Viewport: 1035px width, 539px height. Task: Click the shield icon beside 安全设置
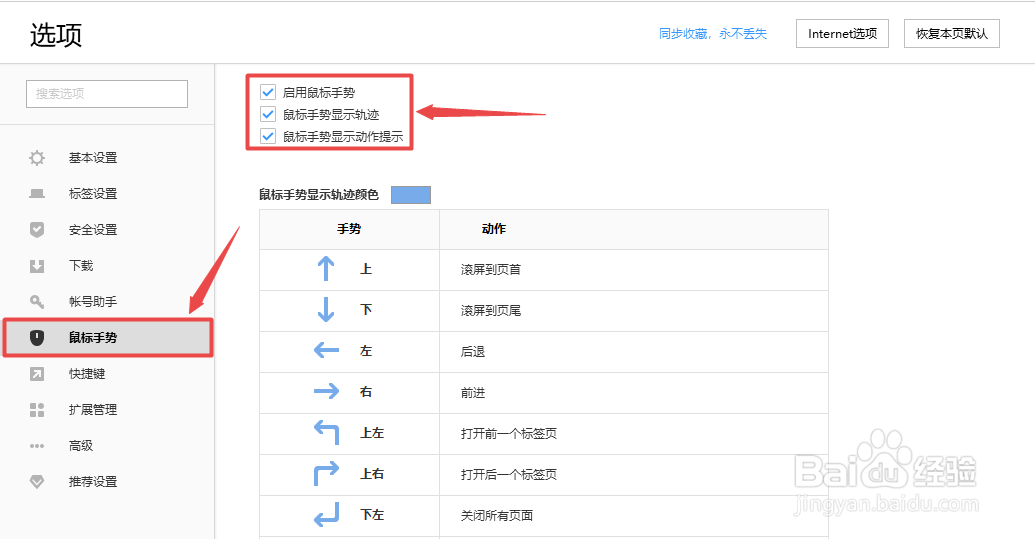[37, 230]
